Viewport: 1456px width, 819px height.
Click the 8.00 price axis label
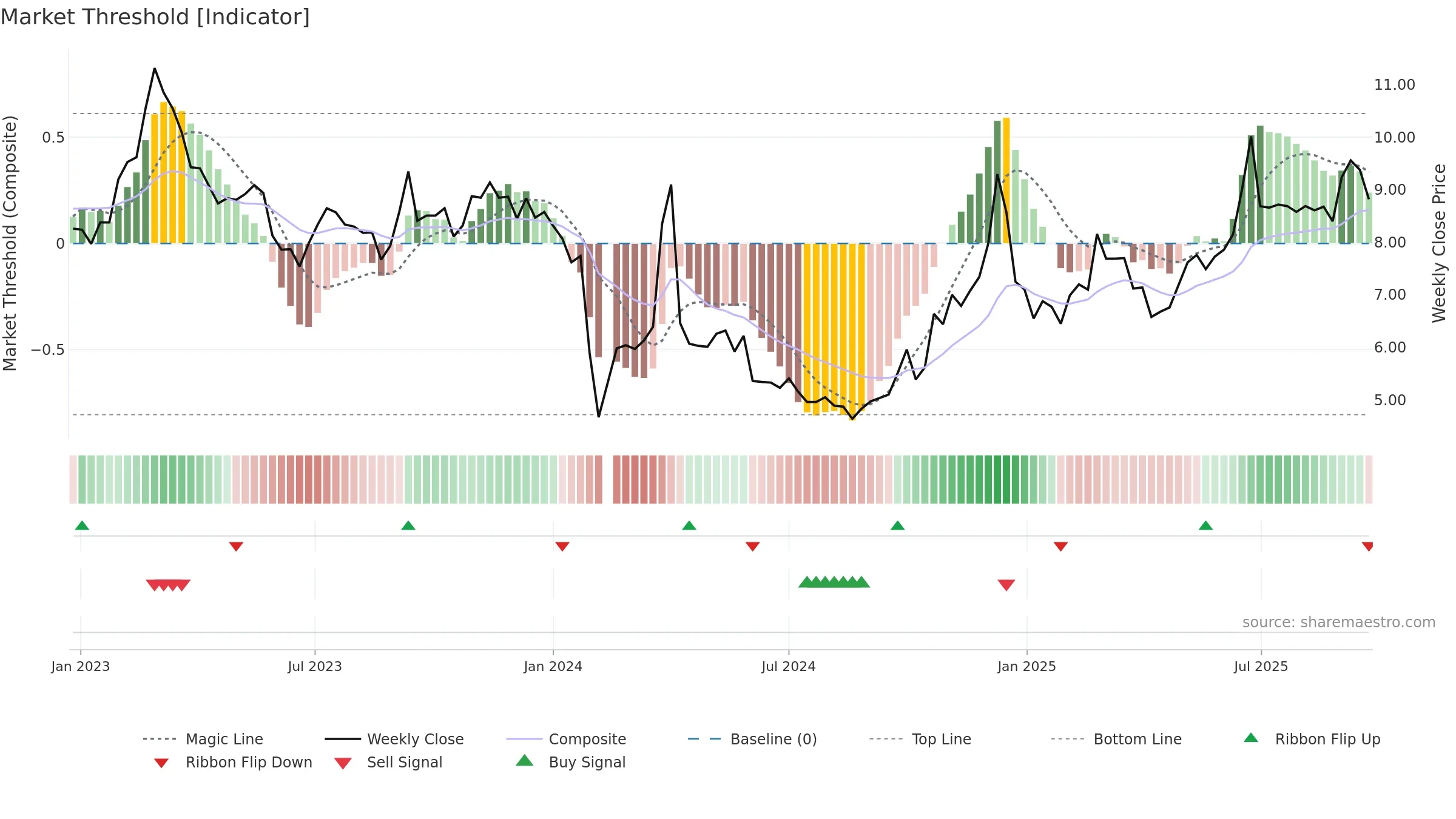pyautogui.click(x=1390, y=242)
